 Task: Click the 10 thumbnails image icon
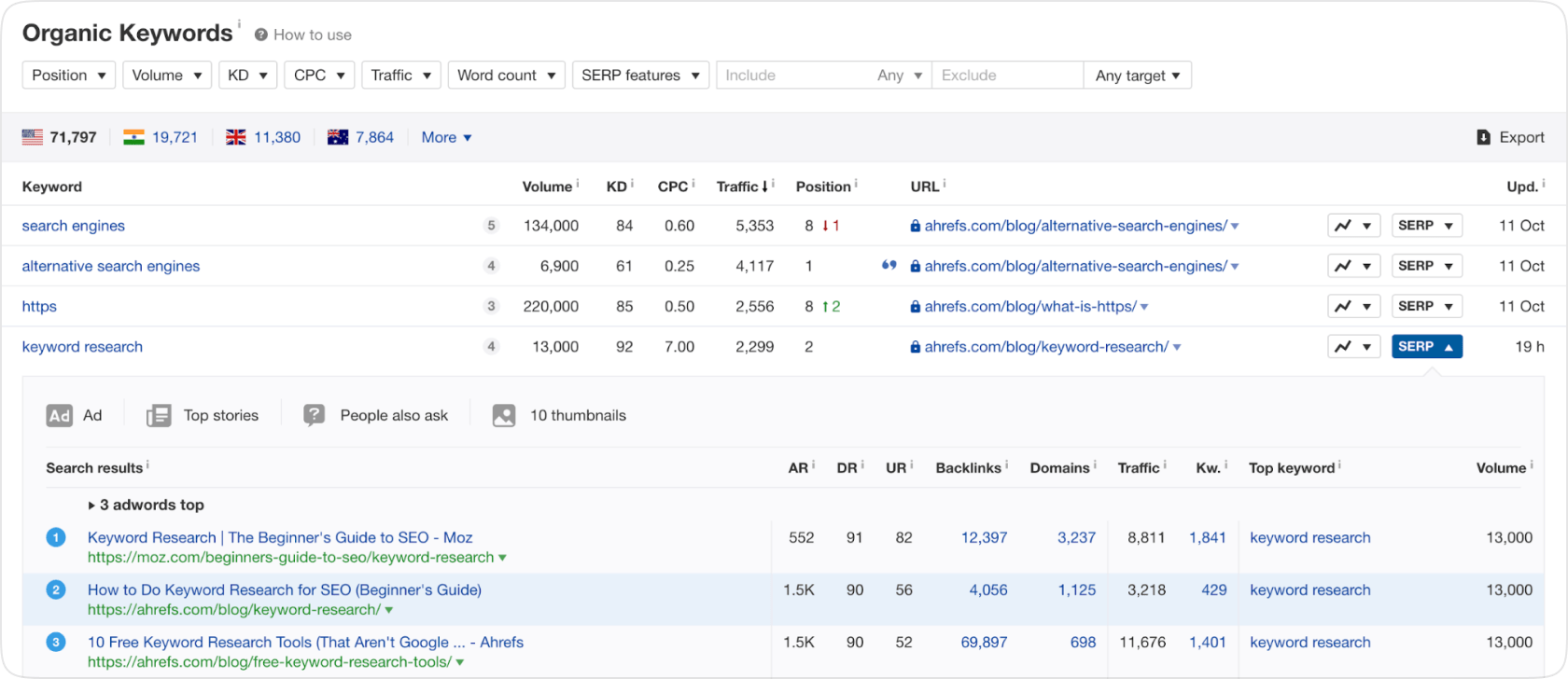coord(504,415)
